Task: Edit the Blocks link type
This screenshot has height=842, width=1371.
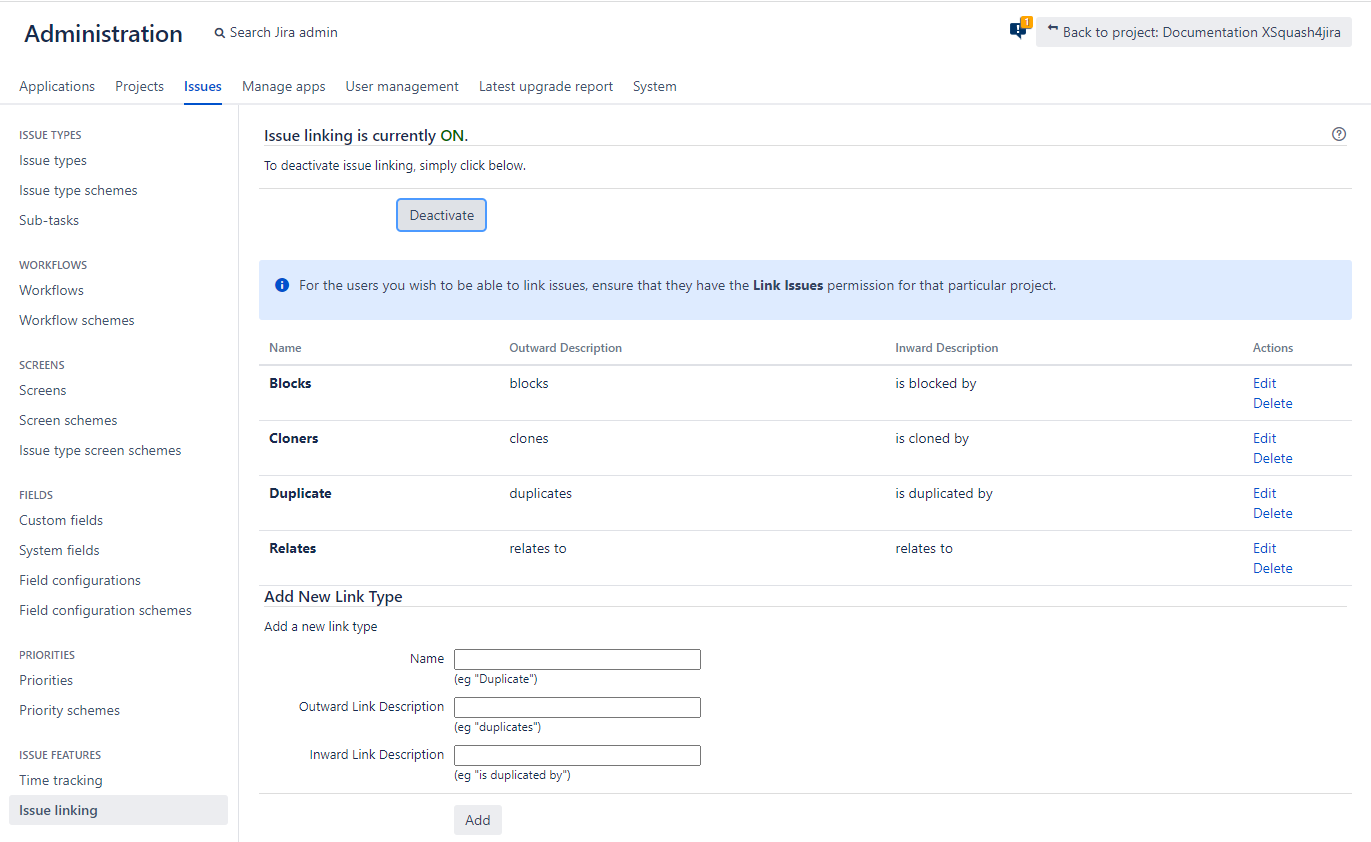Action: click(1264, 383)
